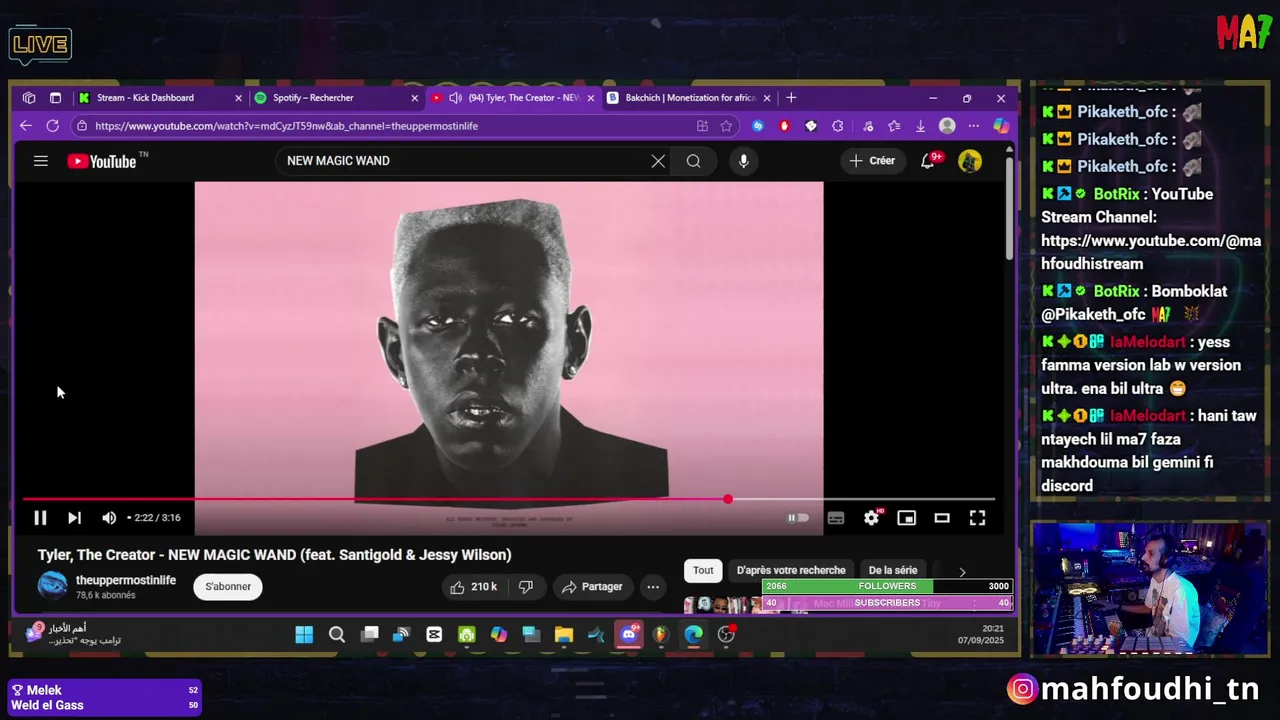Start voice search with microphone
The image size is (1280, 720).
coord(743,161)
